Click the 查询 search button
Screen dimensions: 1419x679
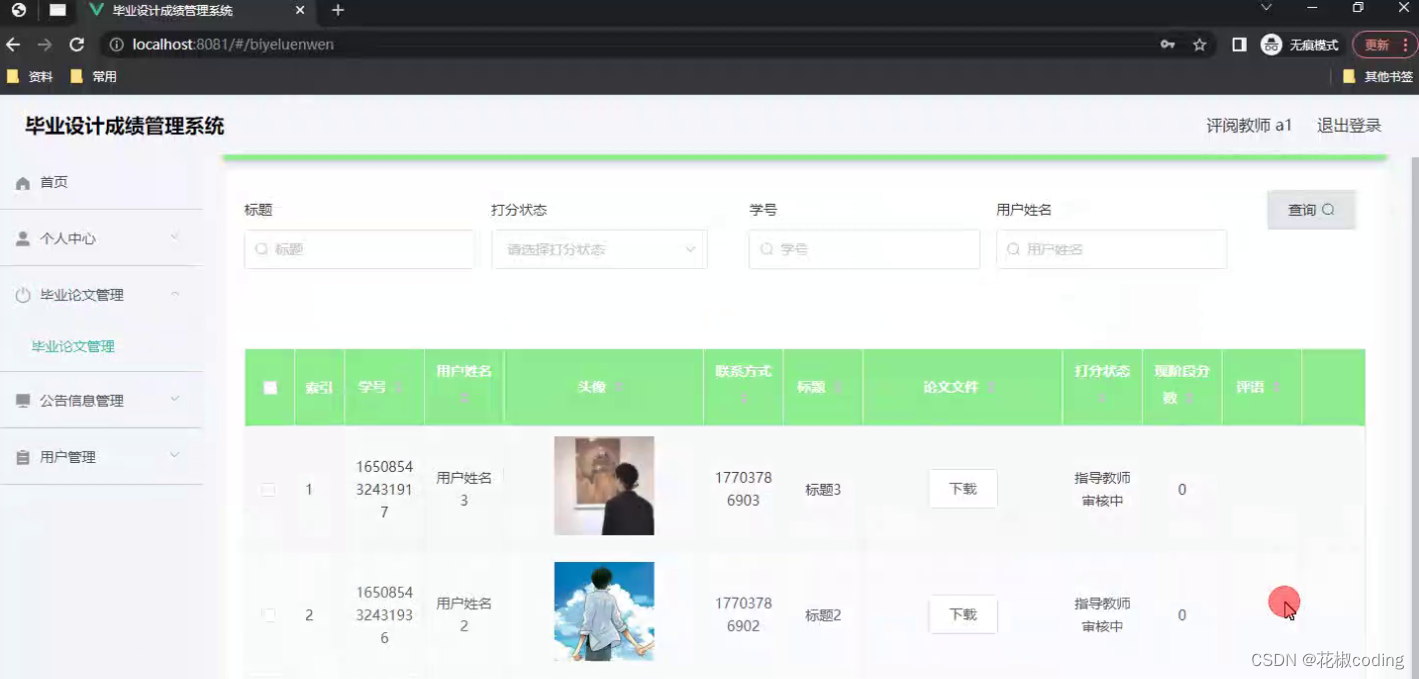coord(1311,209)
